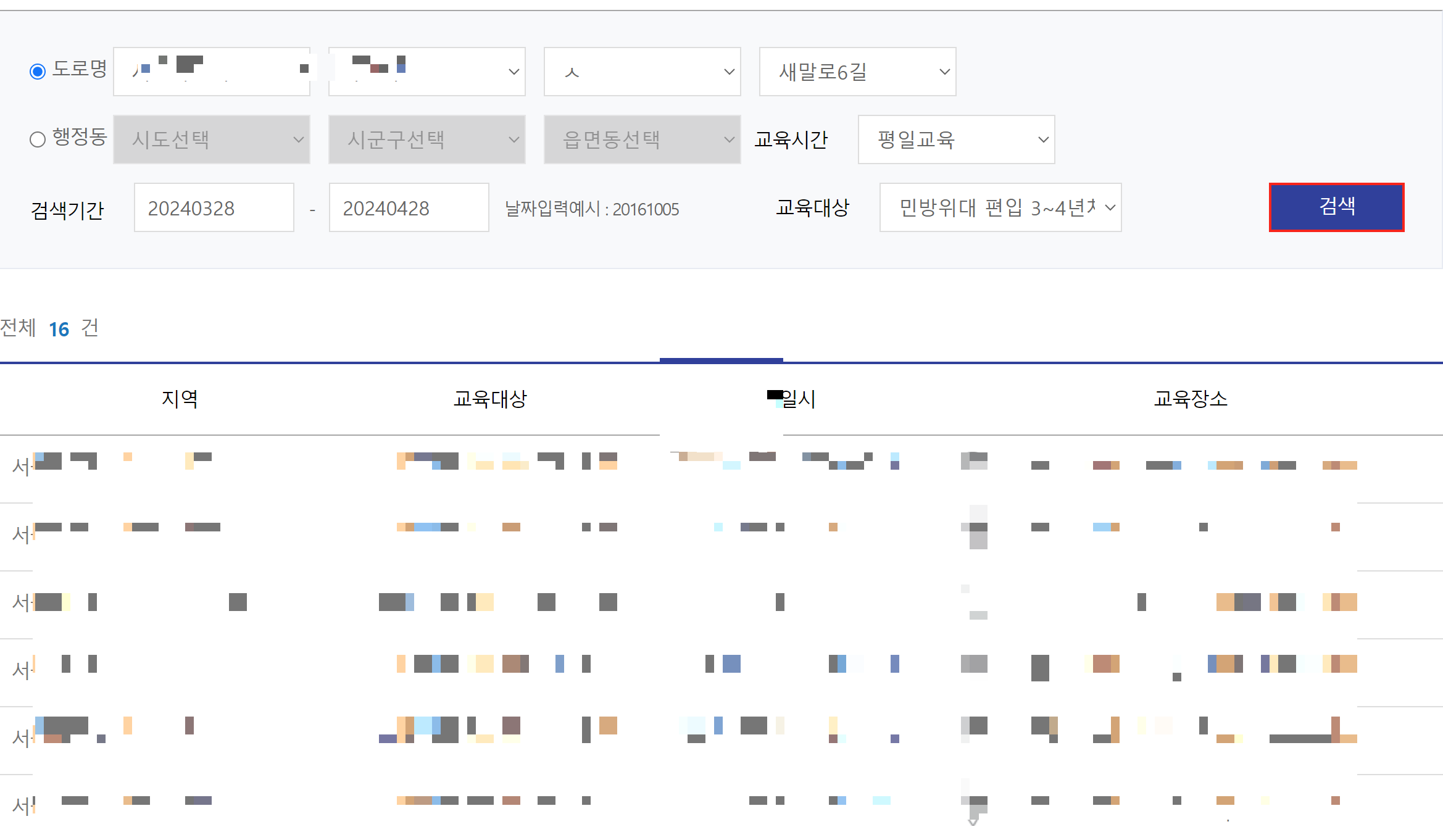Select the 도로명 radio button
Image resolution: width=1443 pixels, height=840 pixels.
[x=38, y=72]
